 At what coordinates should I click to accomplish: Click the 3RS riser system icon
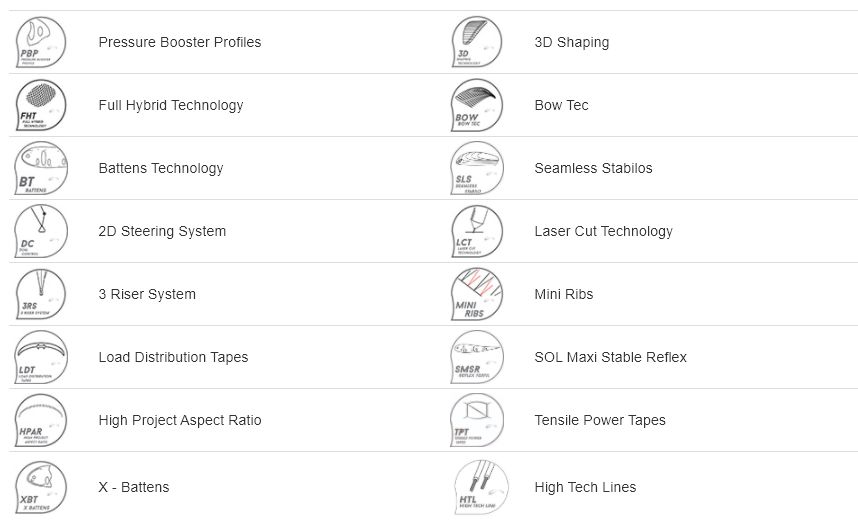coord(41,294)
